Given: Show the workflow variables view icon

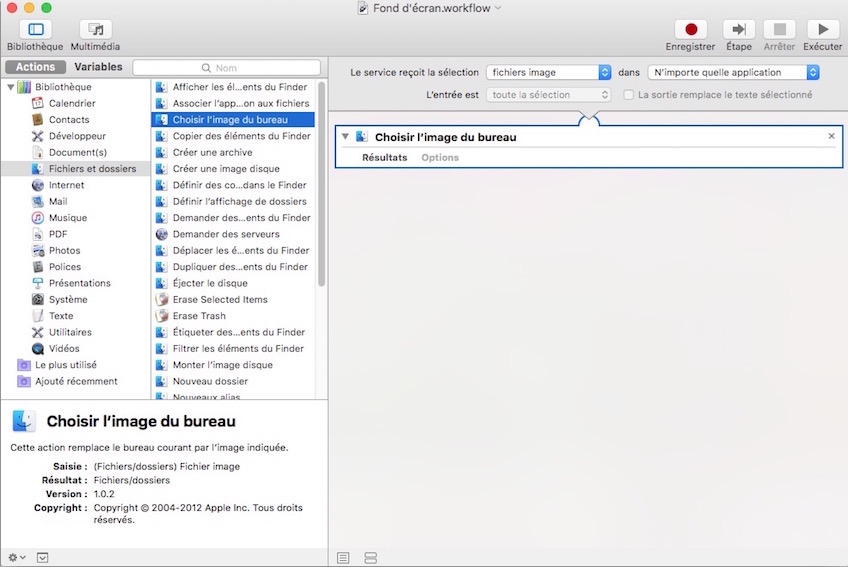Looking at the screenshot, I should point(370,558).
